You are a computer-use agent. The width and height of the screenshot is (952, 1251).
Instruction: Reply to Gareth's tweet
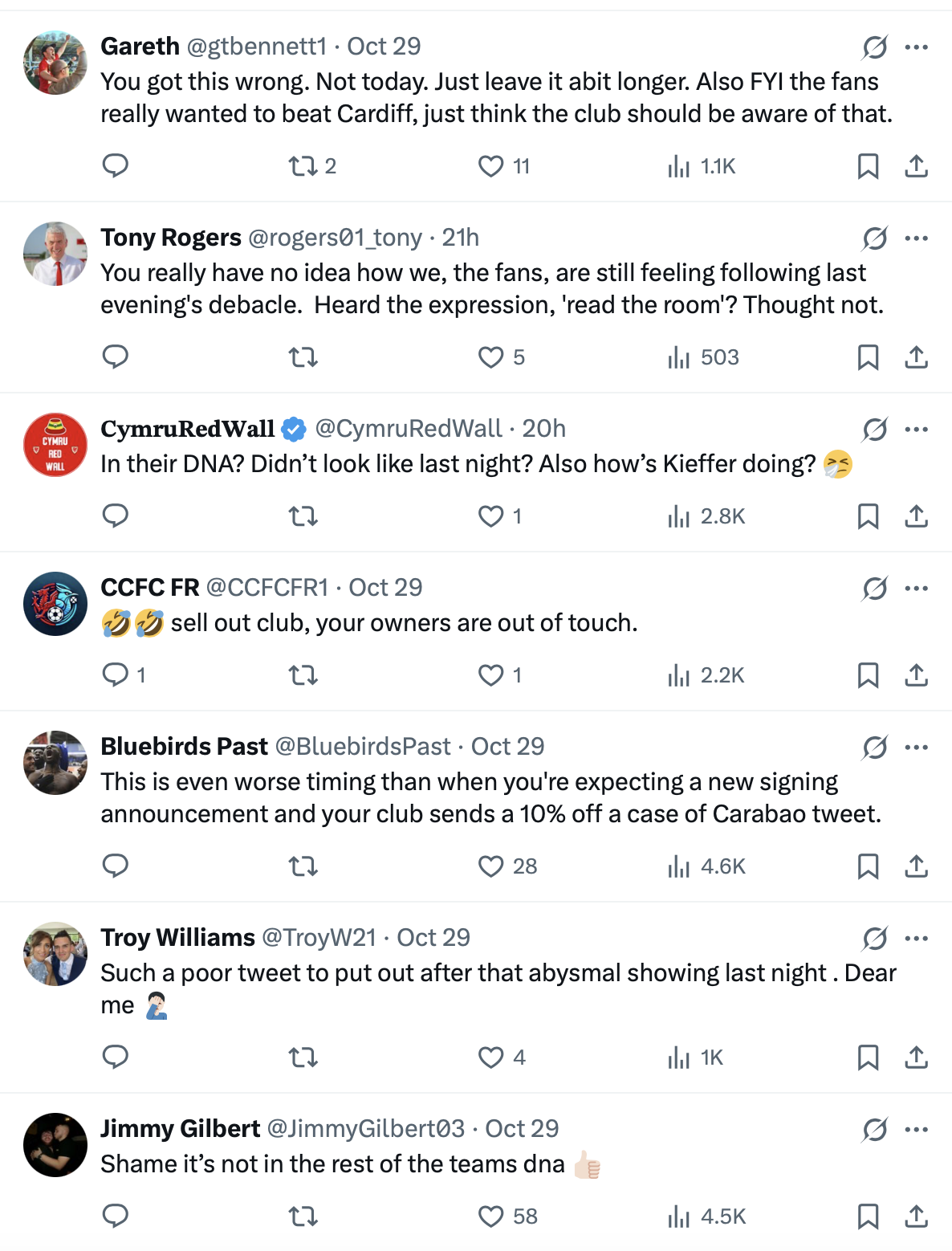[x=116, y=166]
